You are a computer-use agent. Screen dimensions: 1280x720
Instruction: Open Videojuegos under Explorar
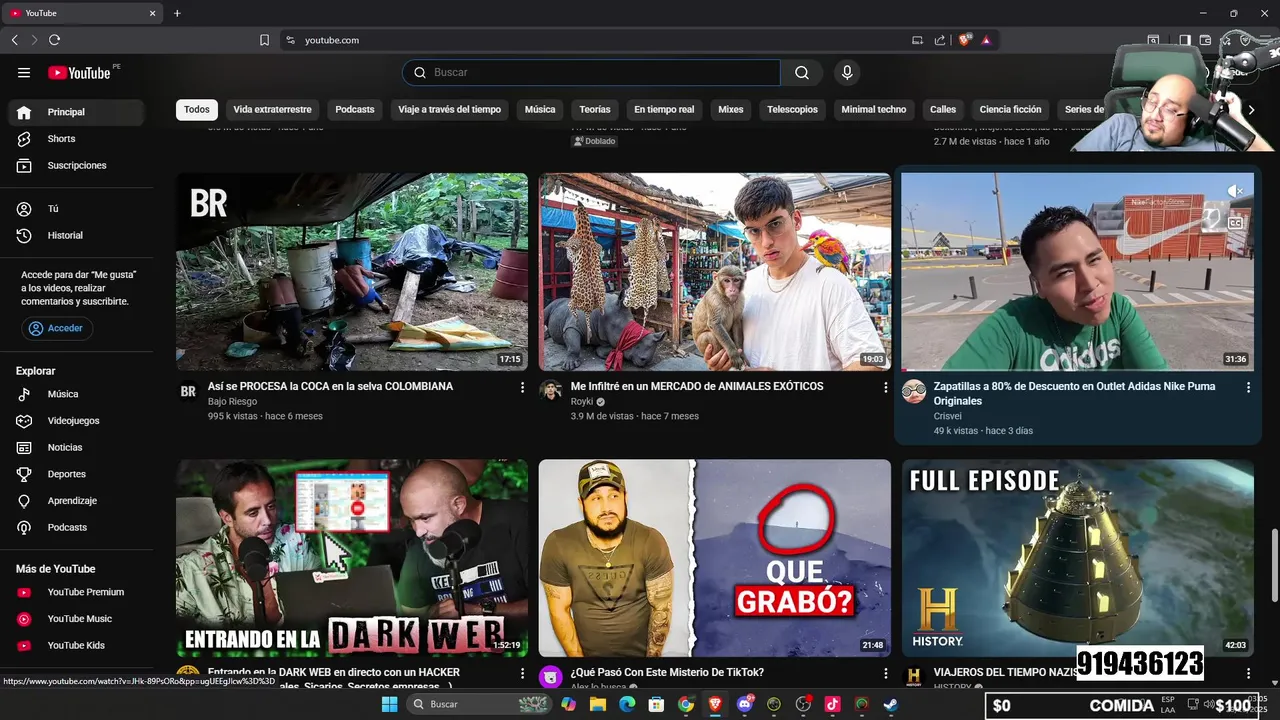pos(76,421)
